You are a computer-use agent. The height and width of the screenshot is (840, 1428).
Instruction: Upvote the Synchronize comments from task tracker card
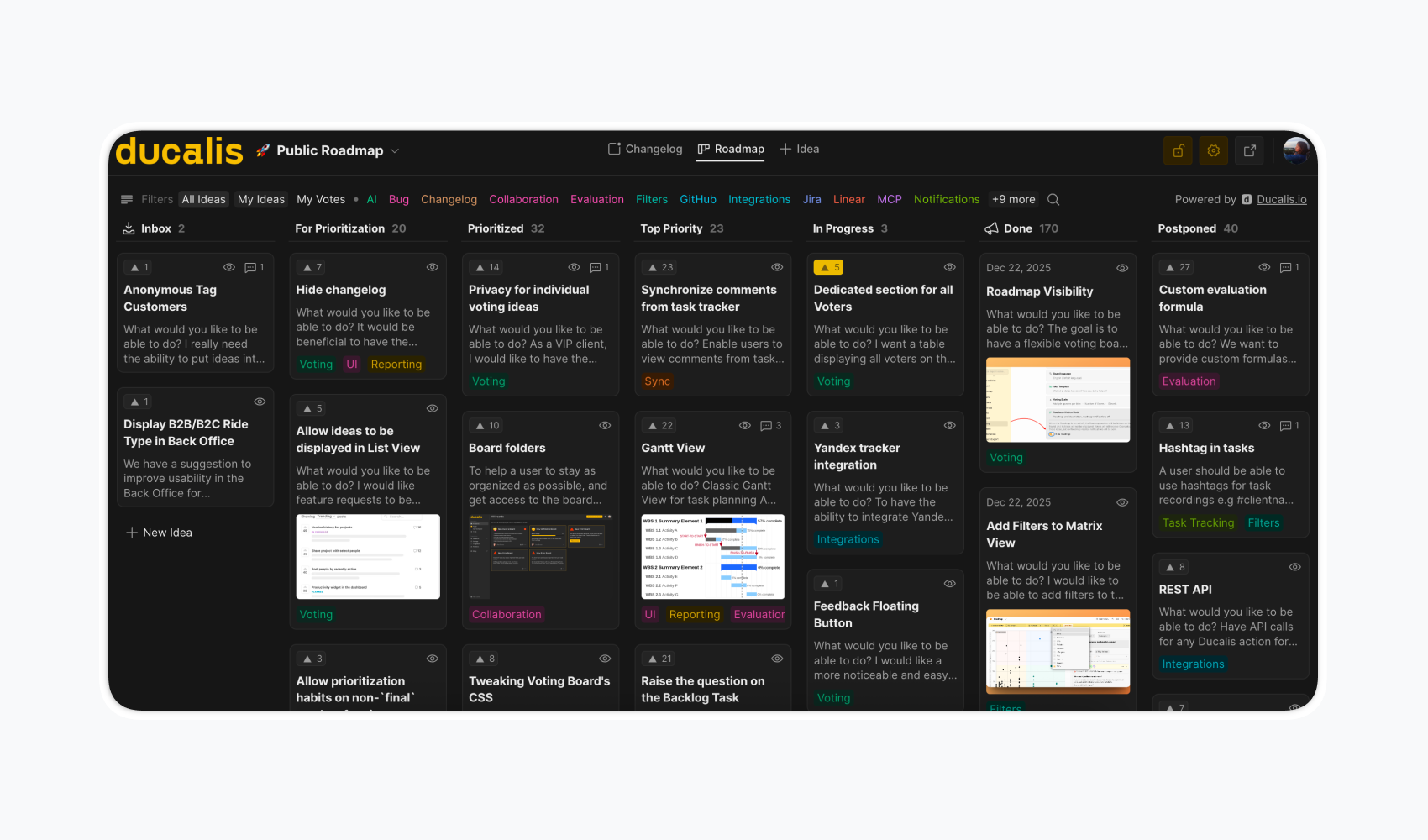point(660,267)
